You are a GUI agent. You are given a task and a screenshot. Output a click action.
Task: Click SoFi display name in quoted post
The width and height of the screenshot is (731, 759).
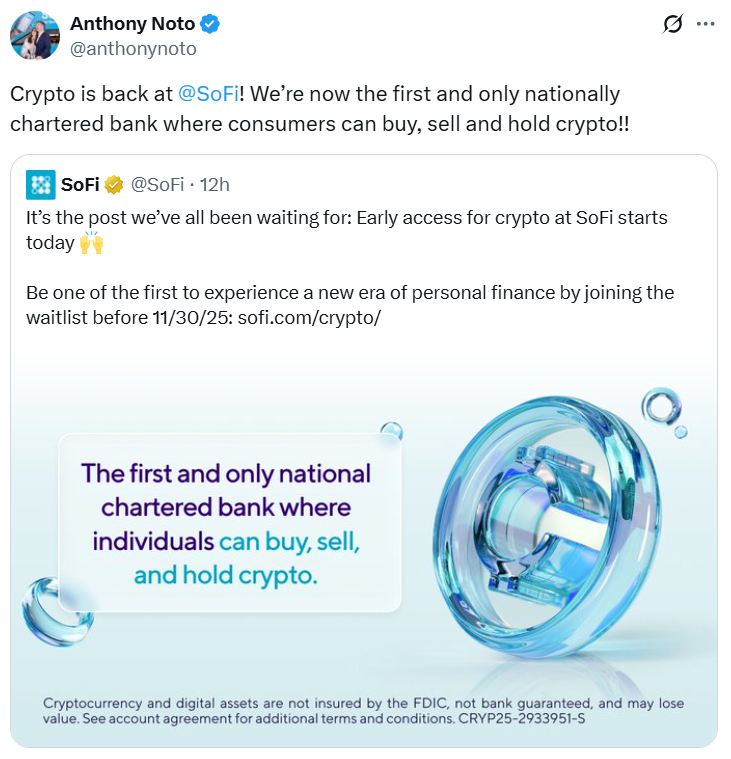tap(80, 184)
